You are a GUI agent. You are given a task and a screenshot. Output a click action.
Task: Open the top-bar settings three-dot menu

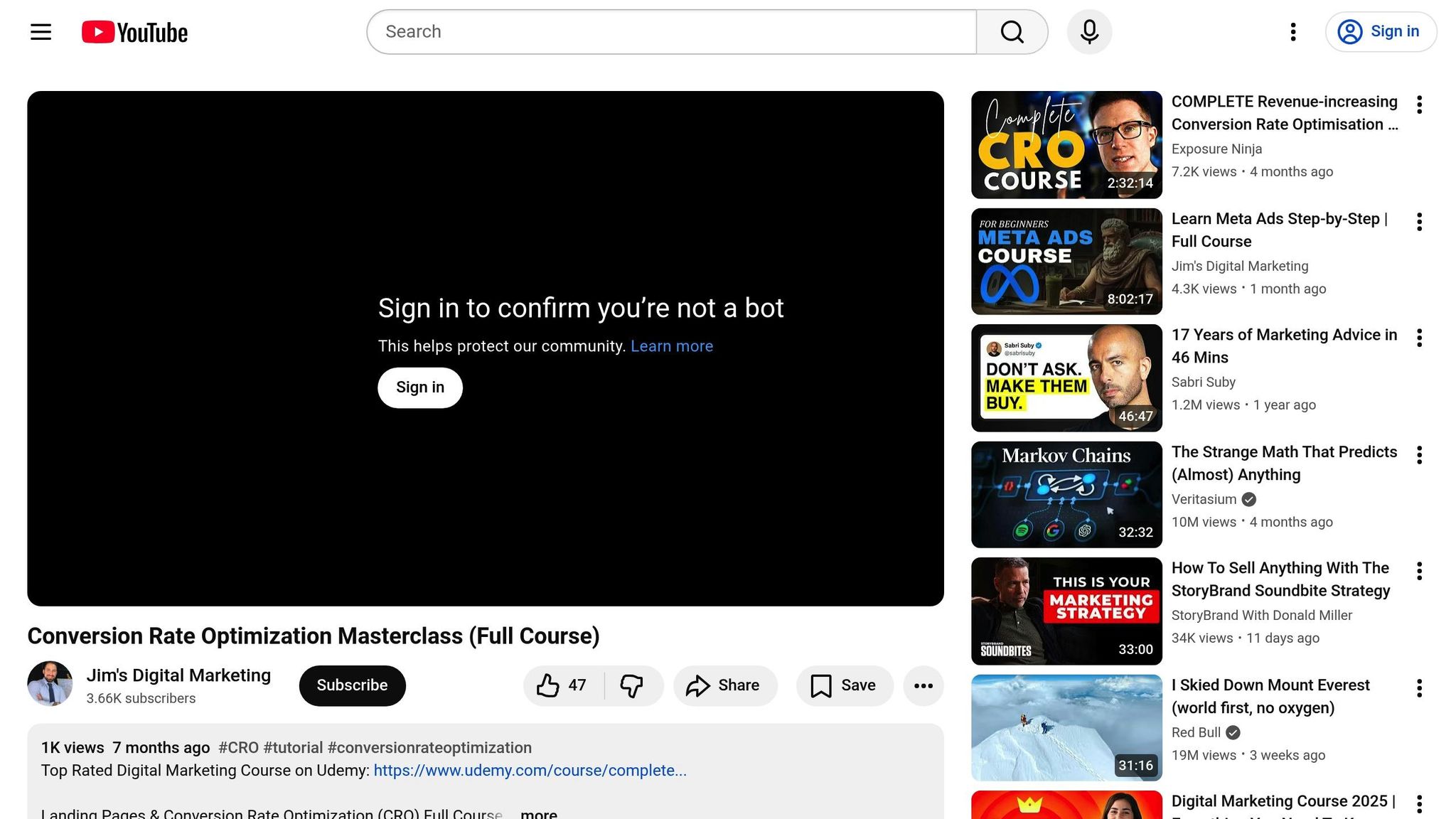[x=1292, y=31]
